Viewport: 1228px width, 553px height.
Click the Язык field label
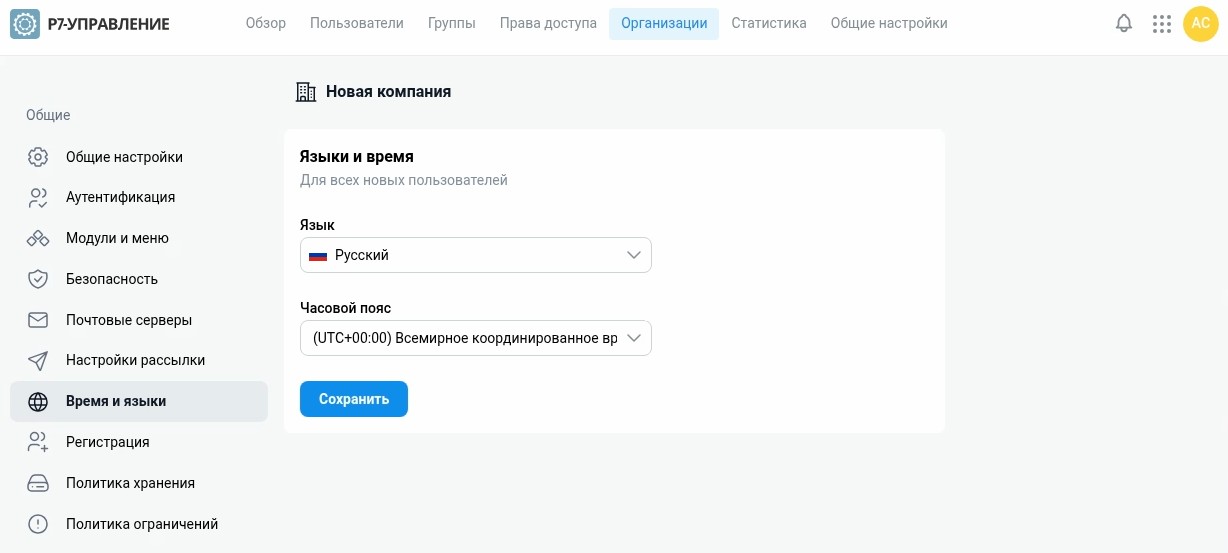pos(317,225)
